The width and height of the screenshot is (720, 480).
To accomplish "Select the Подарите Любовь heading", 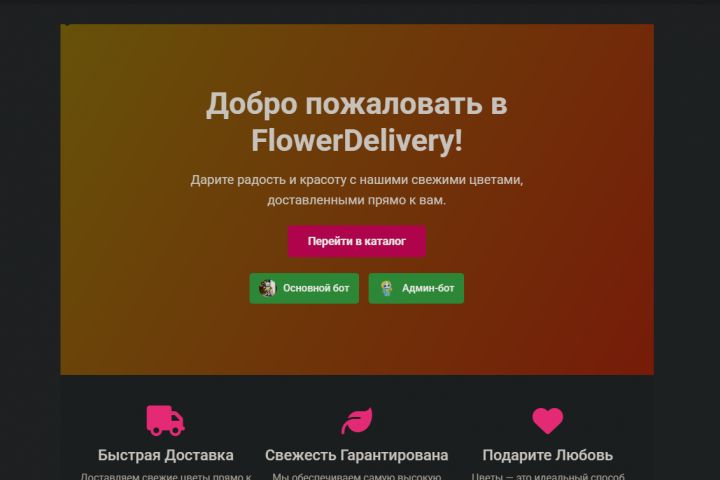I will [547, 455].
